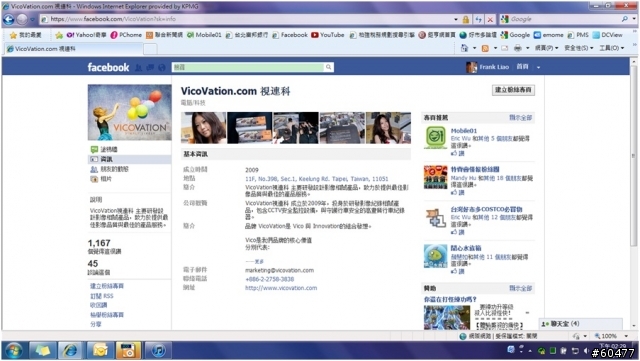This screenshot has width=640, height=361.
Task: Open the Mobile01 favorites bookmark
Action: (x=204, y=35)
